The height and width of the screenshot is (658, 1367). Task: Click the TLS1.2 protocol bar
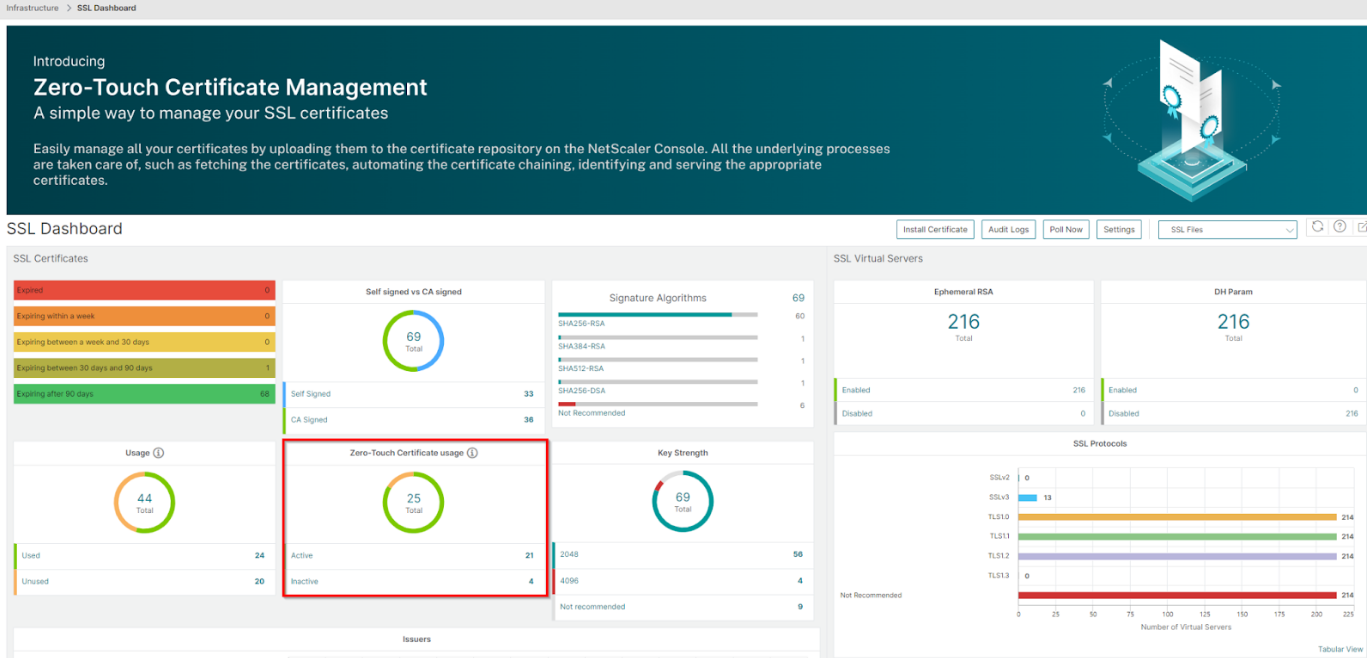(1178, 556)
